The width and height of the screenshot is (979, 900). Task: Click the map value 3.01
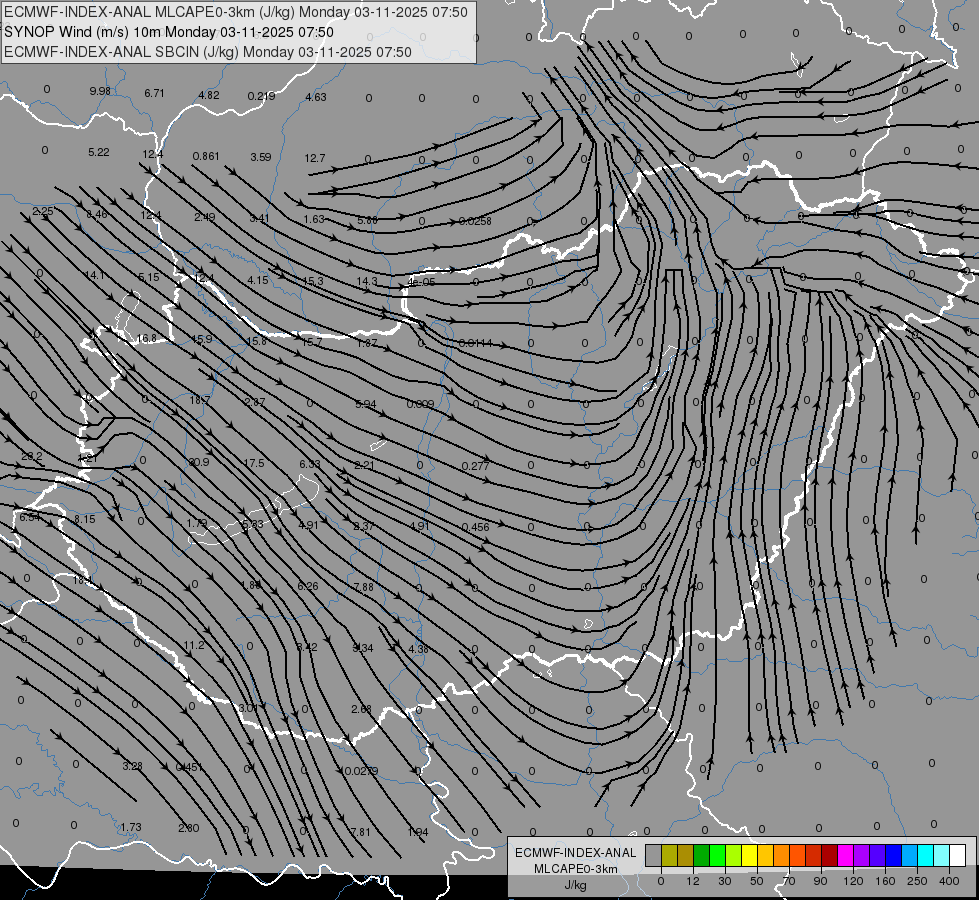pos(248,708)
